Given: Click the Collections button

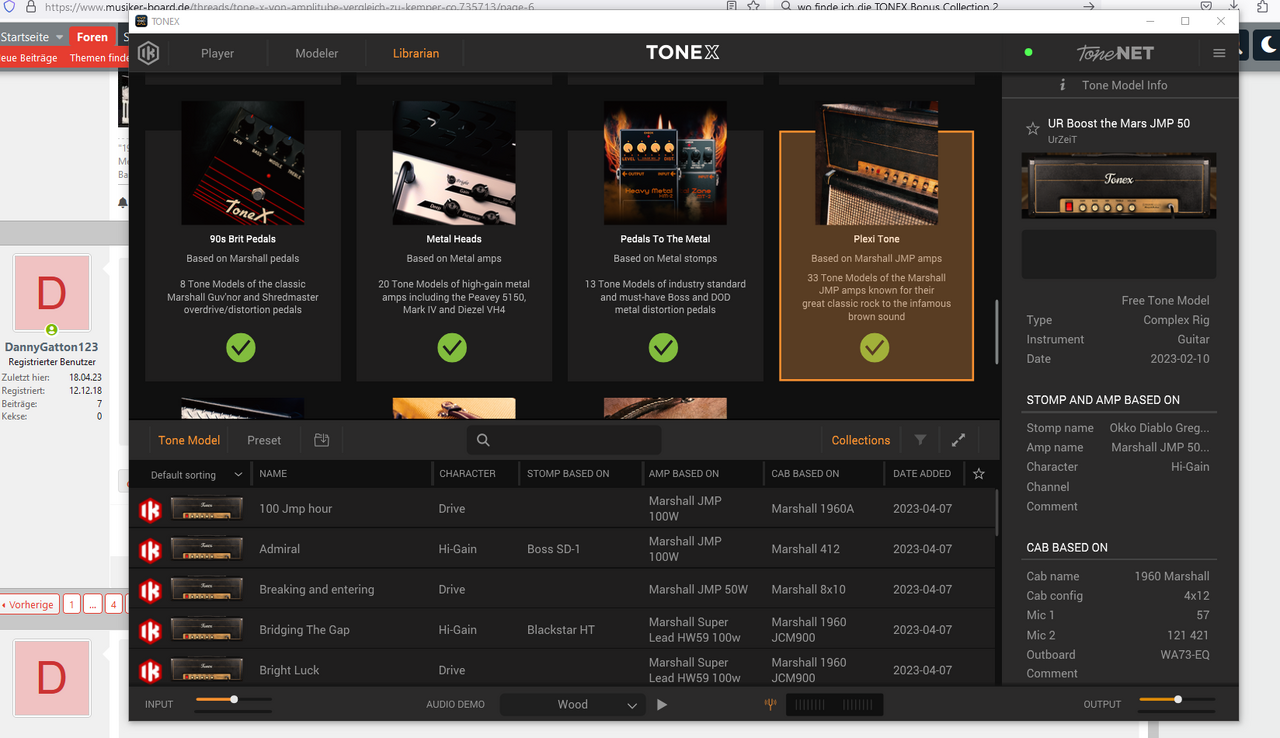Looking at the screenshot, I should pyautogui.click(x=860, y=440).
